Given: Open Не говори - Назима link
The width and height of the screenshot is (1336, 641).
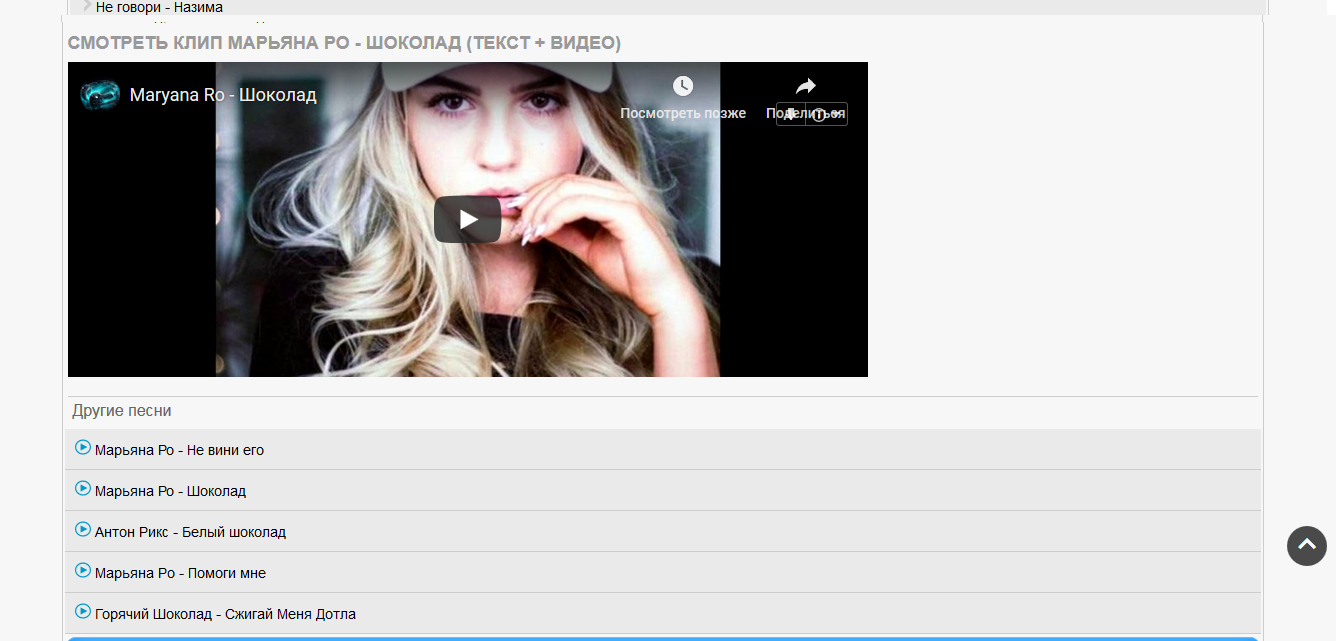Looking at the screenshot, I should [x=159, y=7].
